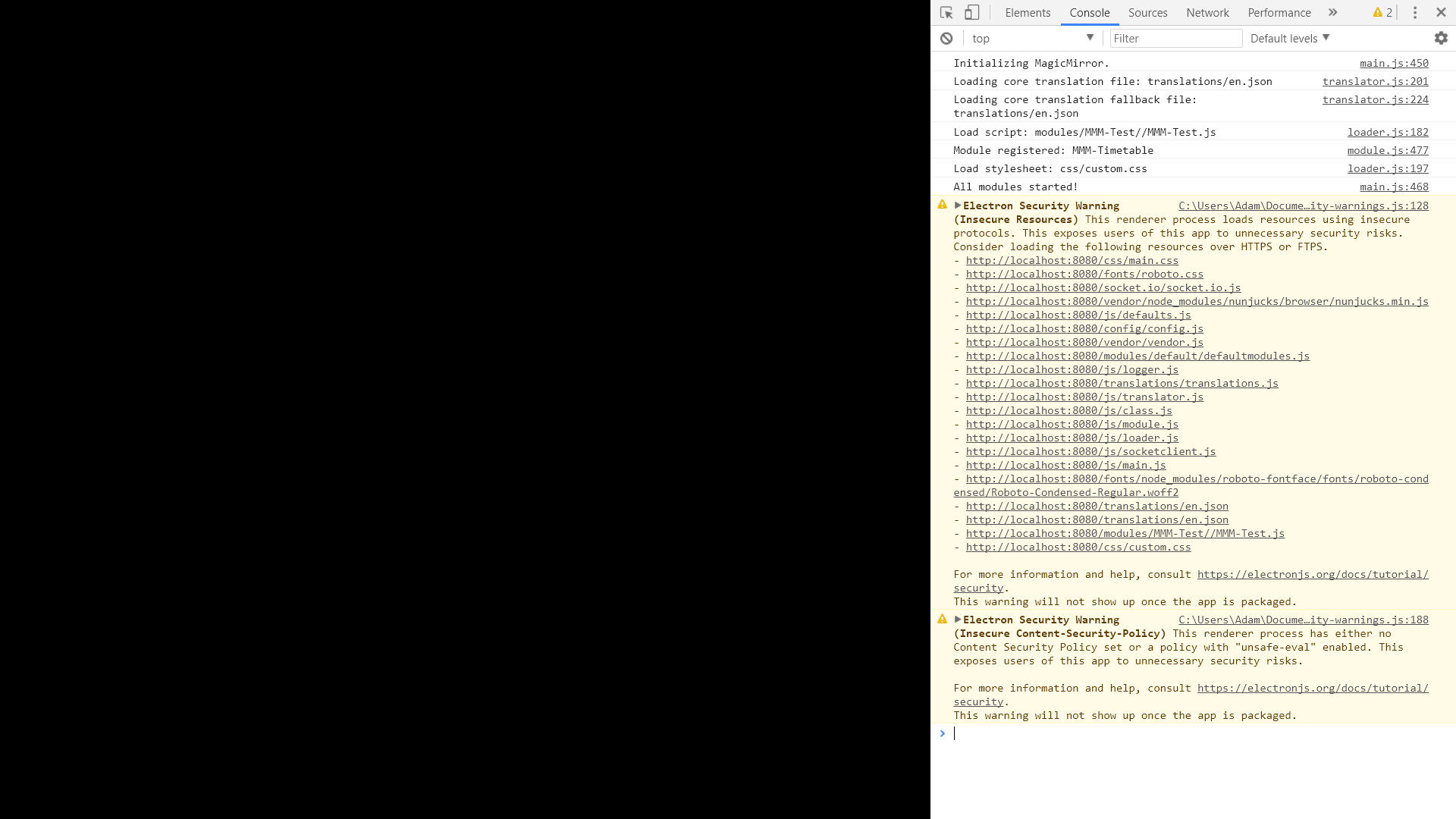Open the Sources tab
Viewport: 1456px width, 819px height.
pos(1147,13)
